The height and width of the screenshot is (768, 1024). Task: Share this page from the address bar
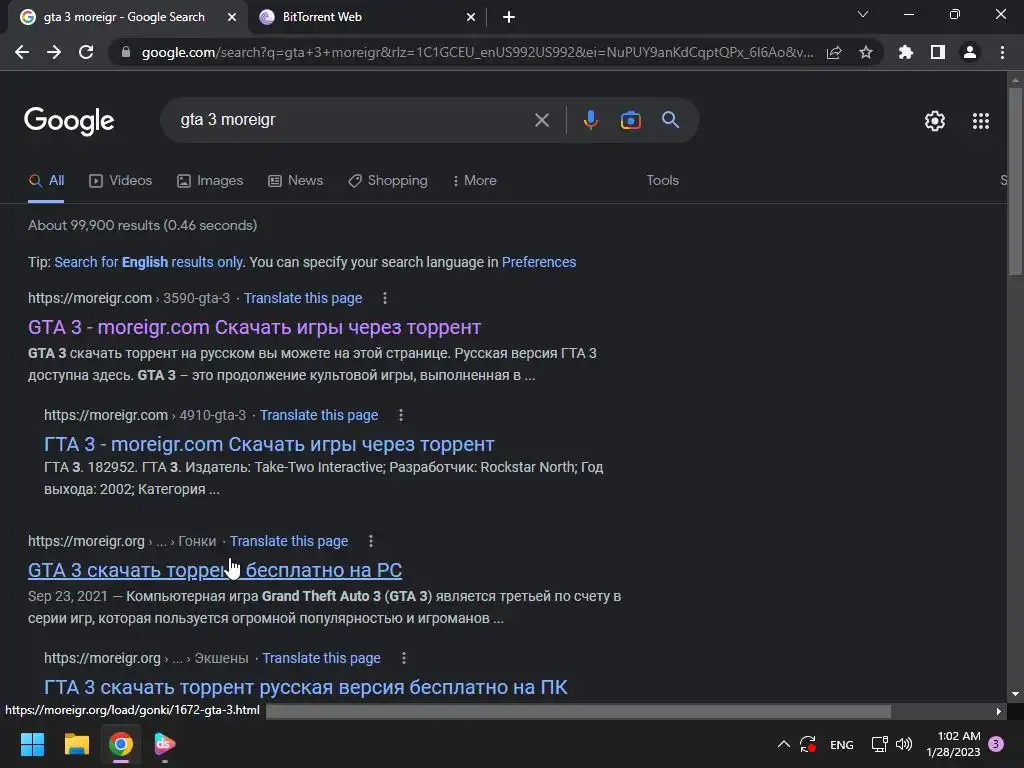(834, 52)
